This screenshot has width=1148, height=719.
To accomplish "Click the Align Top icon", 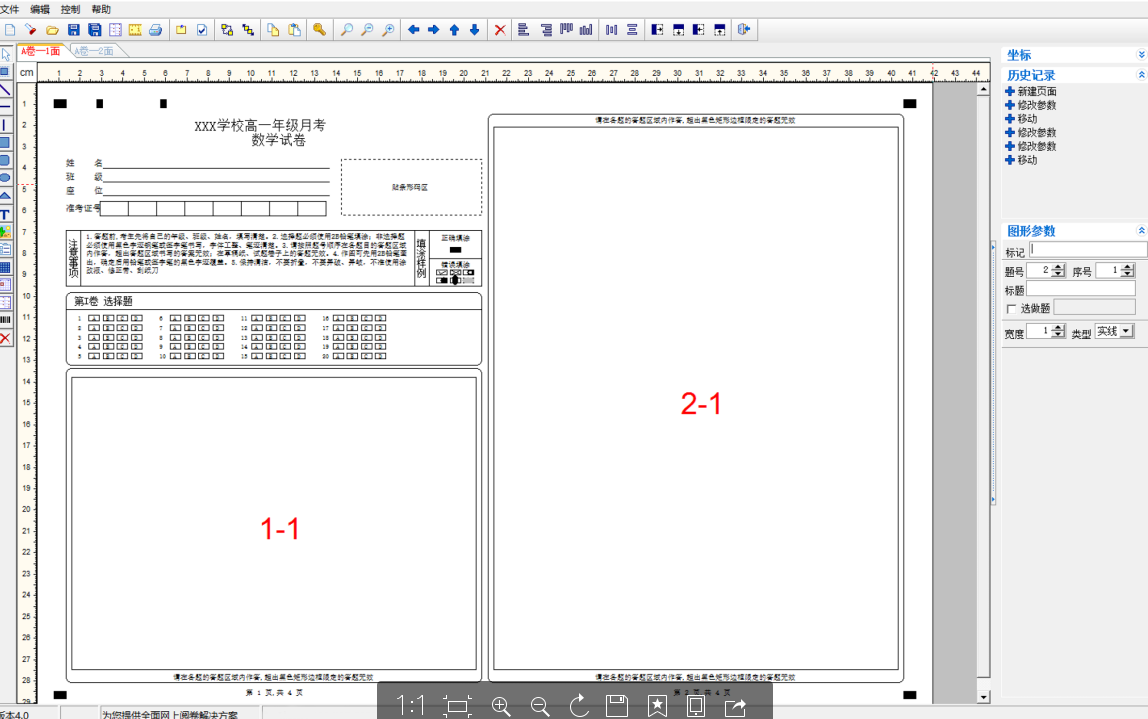I will pos(566,30).
